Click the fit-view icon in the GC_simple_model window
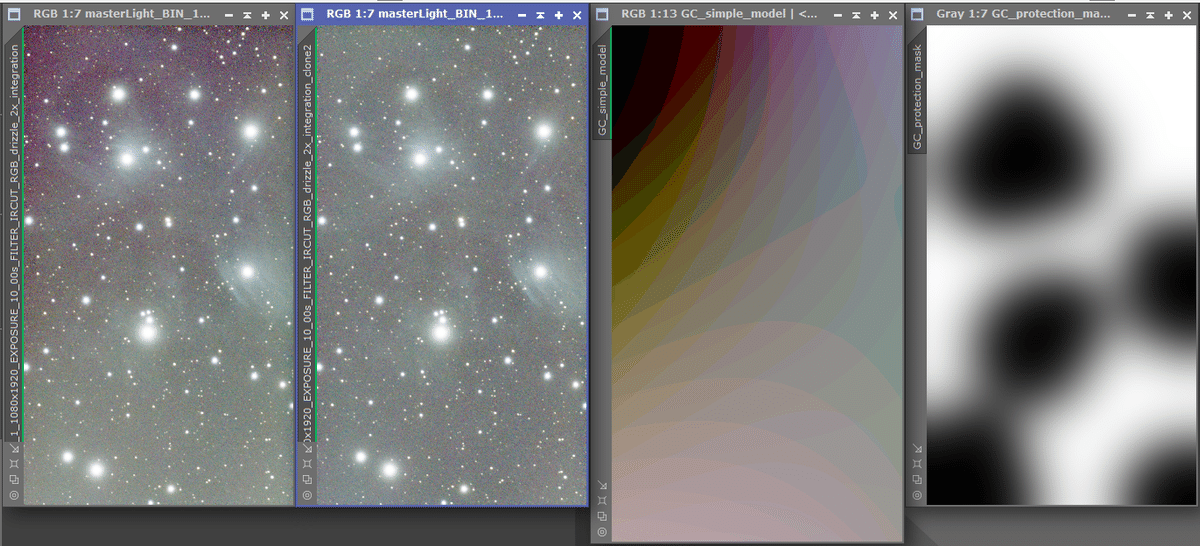 tap(602, 501)
